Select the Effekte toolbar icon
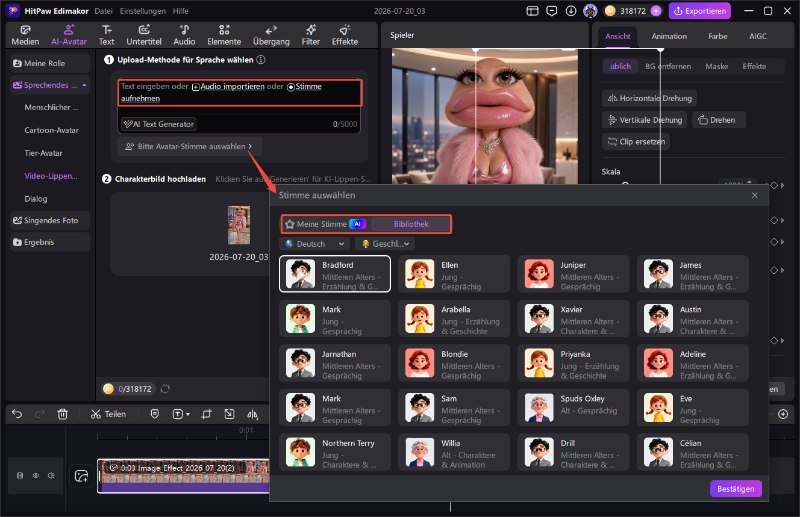 [345, 35]
